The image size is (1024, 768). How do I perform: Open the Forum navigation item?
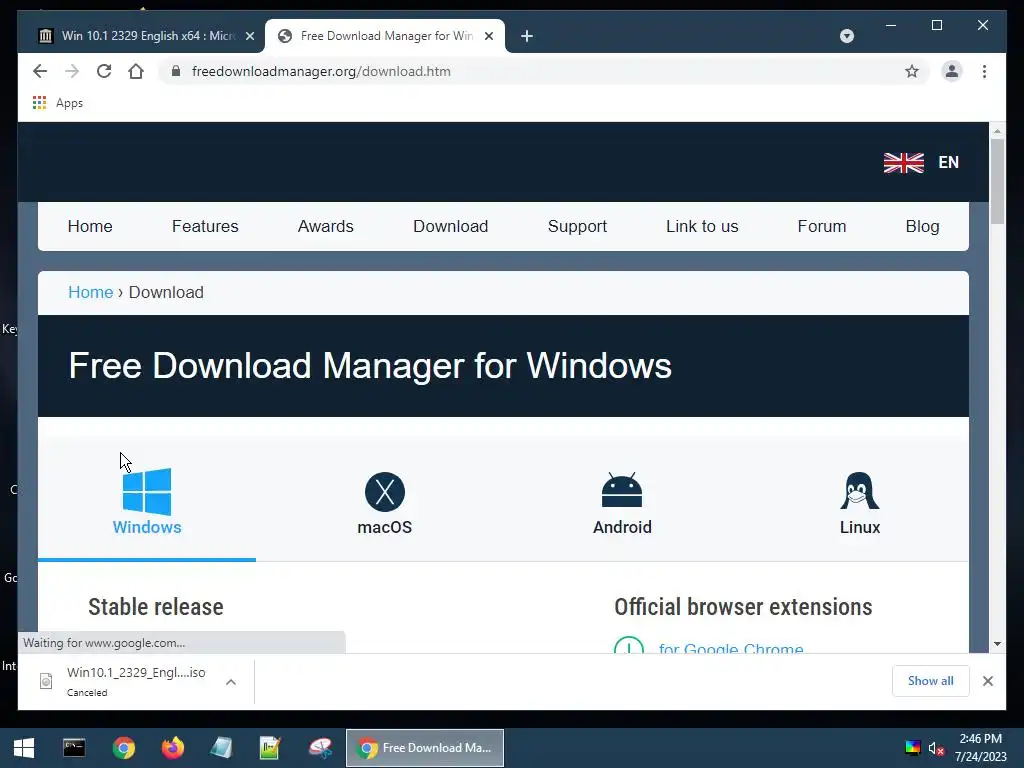pos(822,226)
